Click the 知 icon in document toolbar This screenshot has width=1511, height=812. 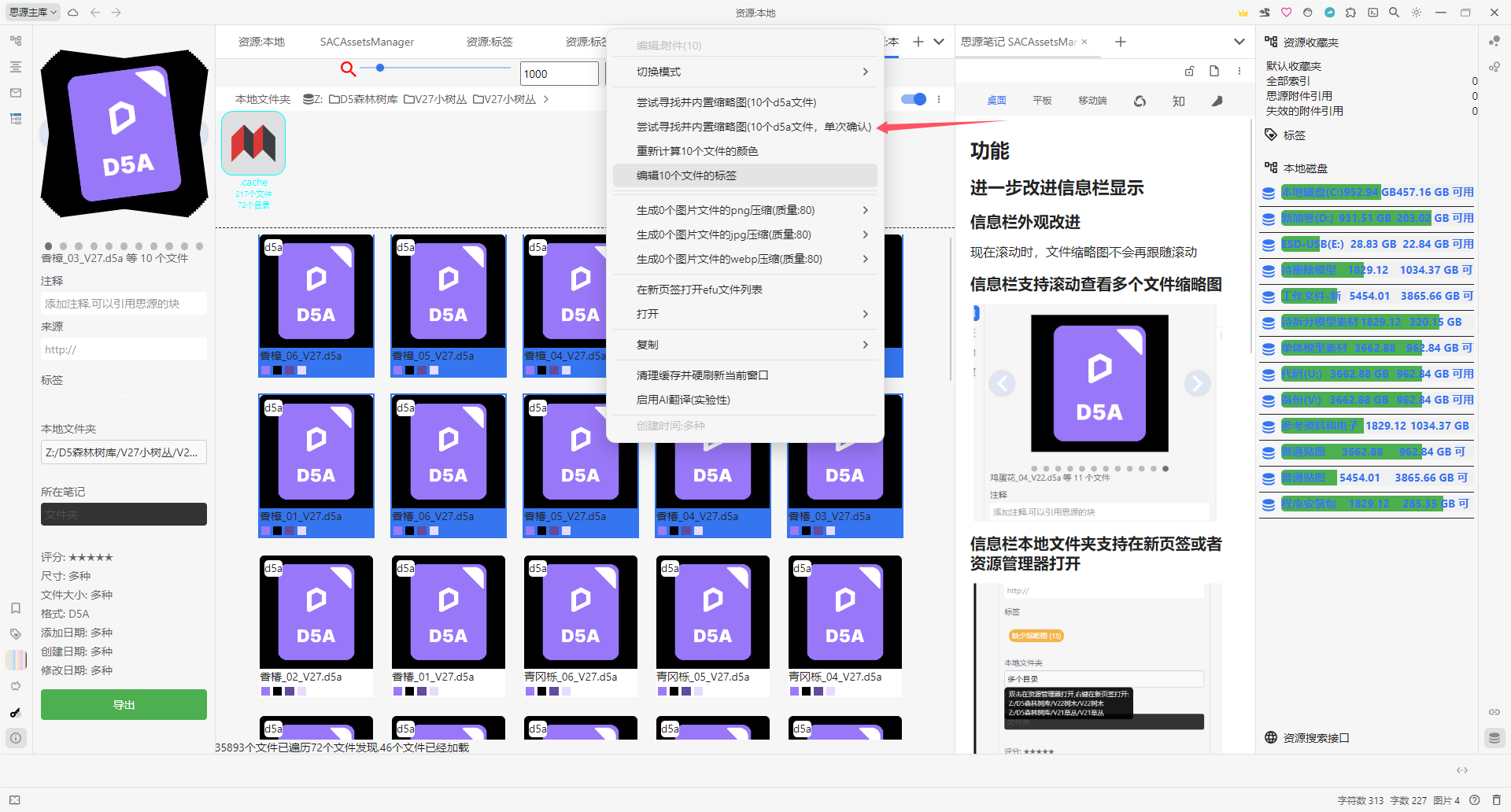pos(1178,101)
